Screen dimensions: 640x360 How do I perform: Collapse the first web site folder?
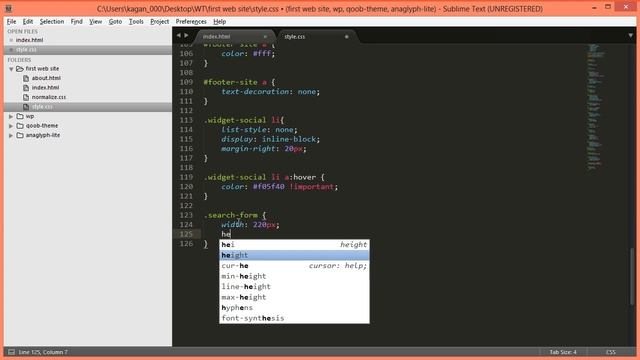coord(11,69)
